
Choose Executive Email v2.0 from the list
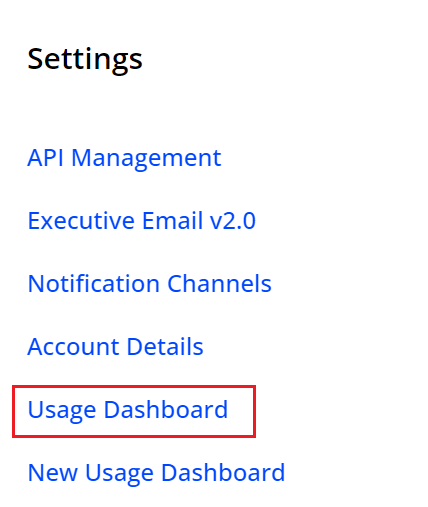pos(141,220)
